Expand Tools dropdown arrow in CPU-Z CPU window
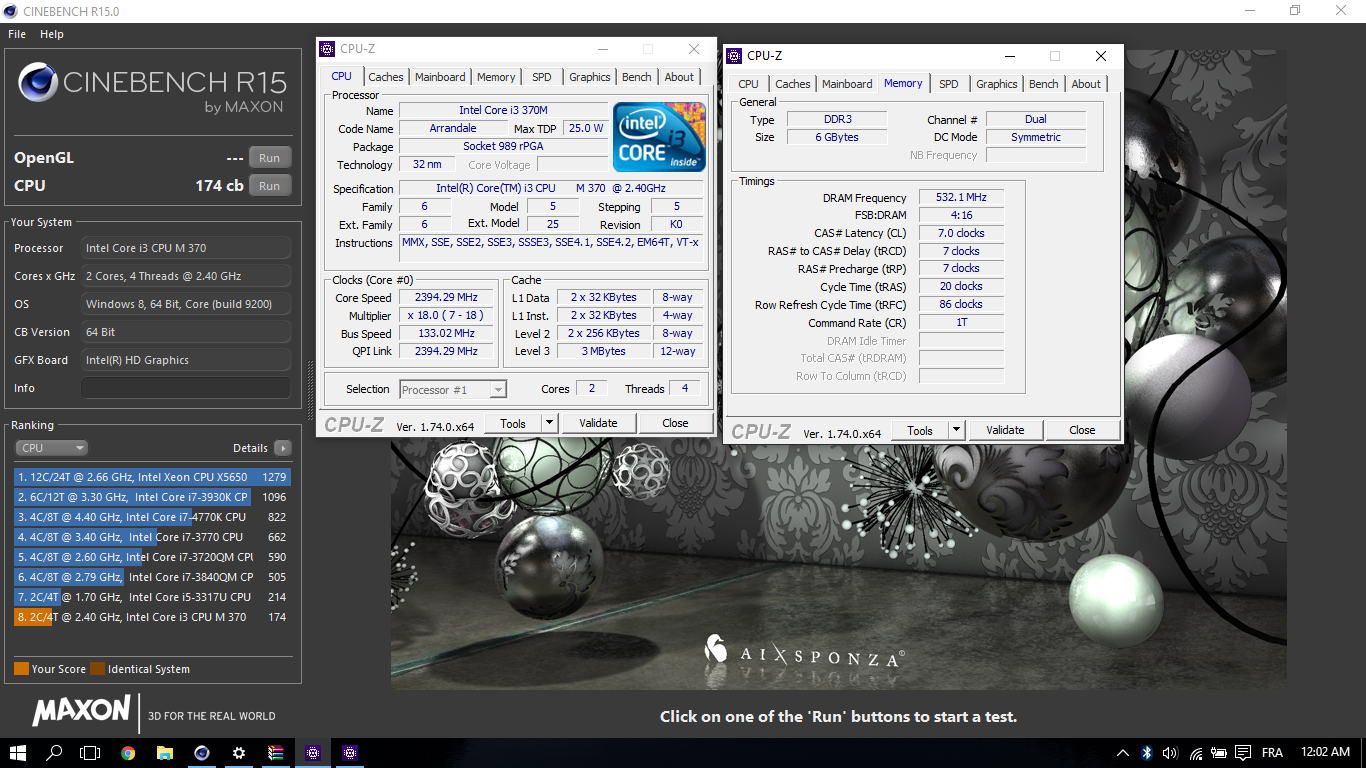Image resolution: width=1366 pixels, height=768 pixels. coord(549,423)
